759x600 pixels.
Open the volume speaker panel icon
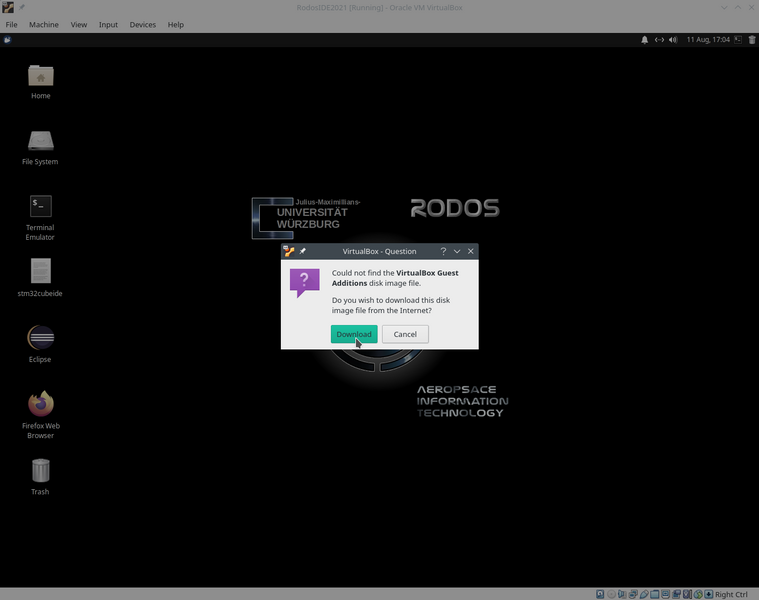pyautogui.click(x=674, y=40)
